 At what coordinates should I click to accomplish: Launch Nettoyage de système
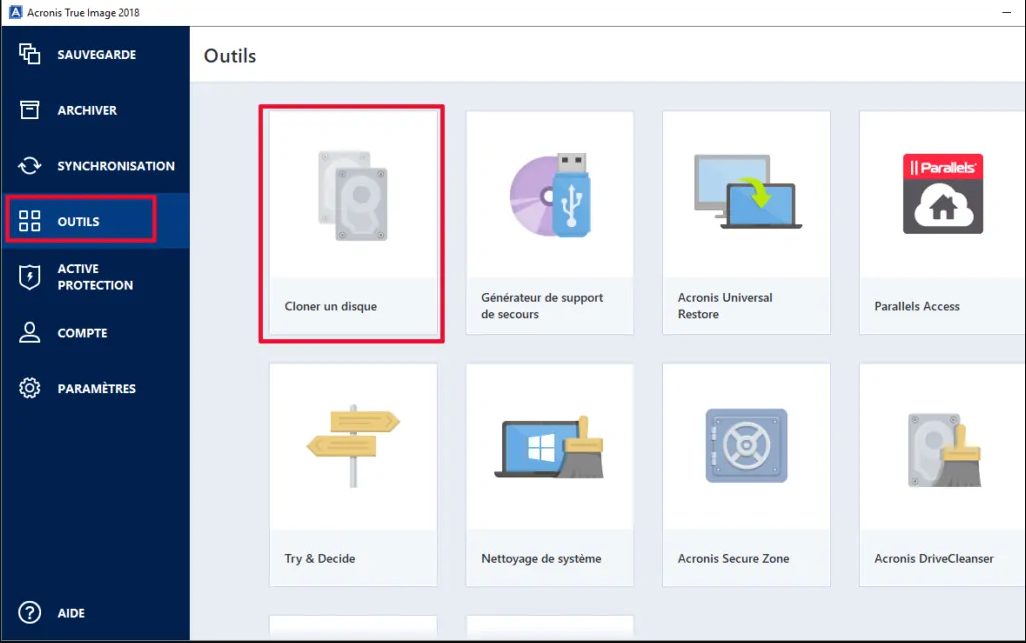pos(549,474)
